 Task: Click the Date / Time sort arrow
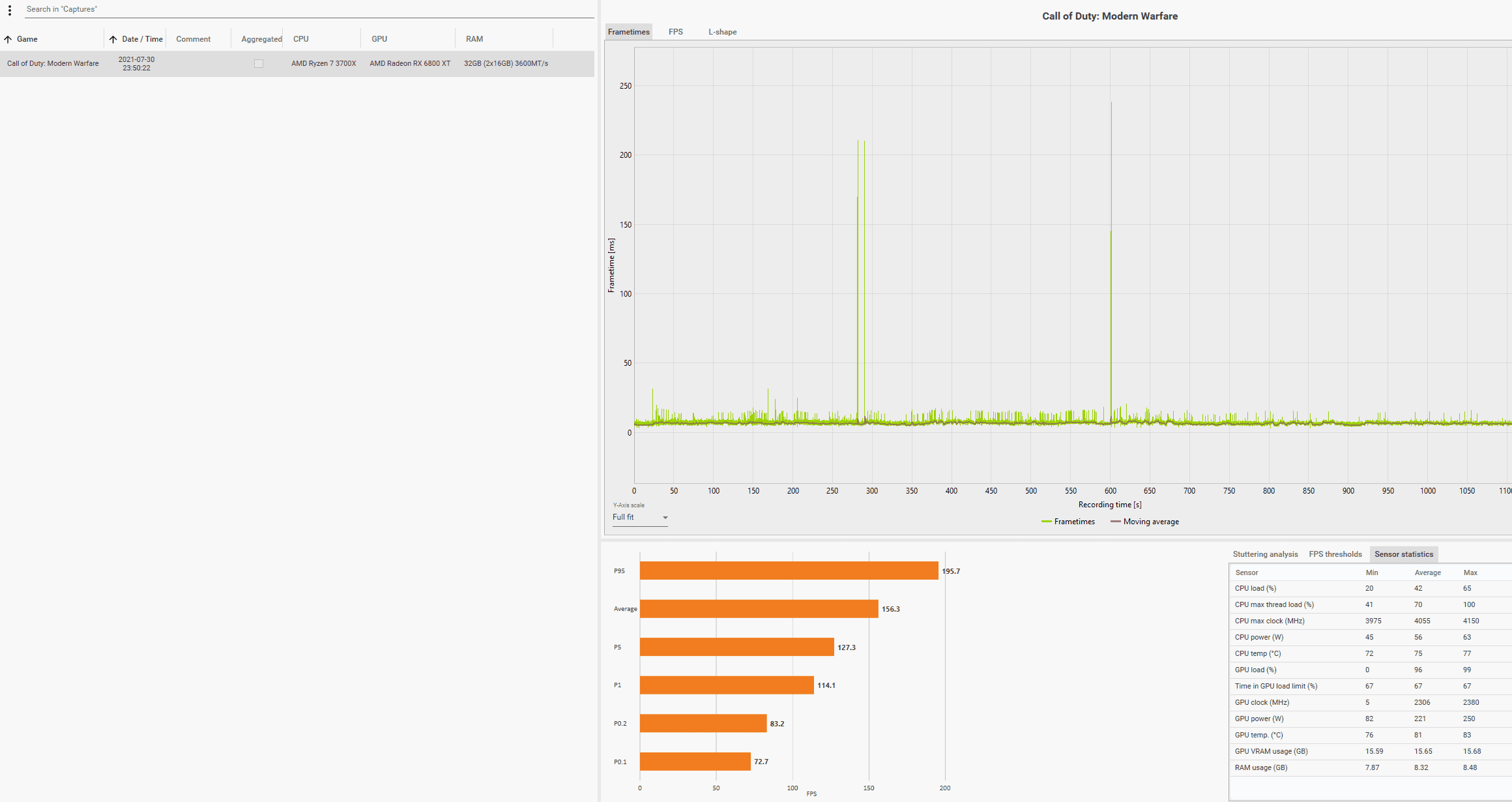113,39
